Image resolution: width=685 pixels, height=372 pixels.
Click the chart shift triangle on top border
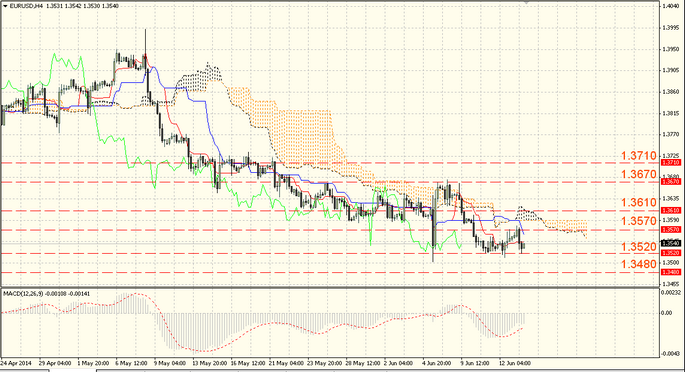tap(526, 2)
